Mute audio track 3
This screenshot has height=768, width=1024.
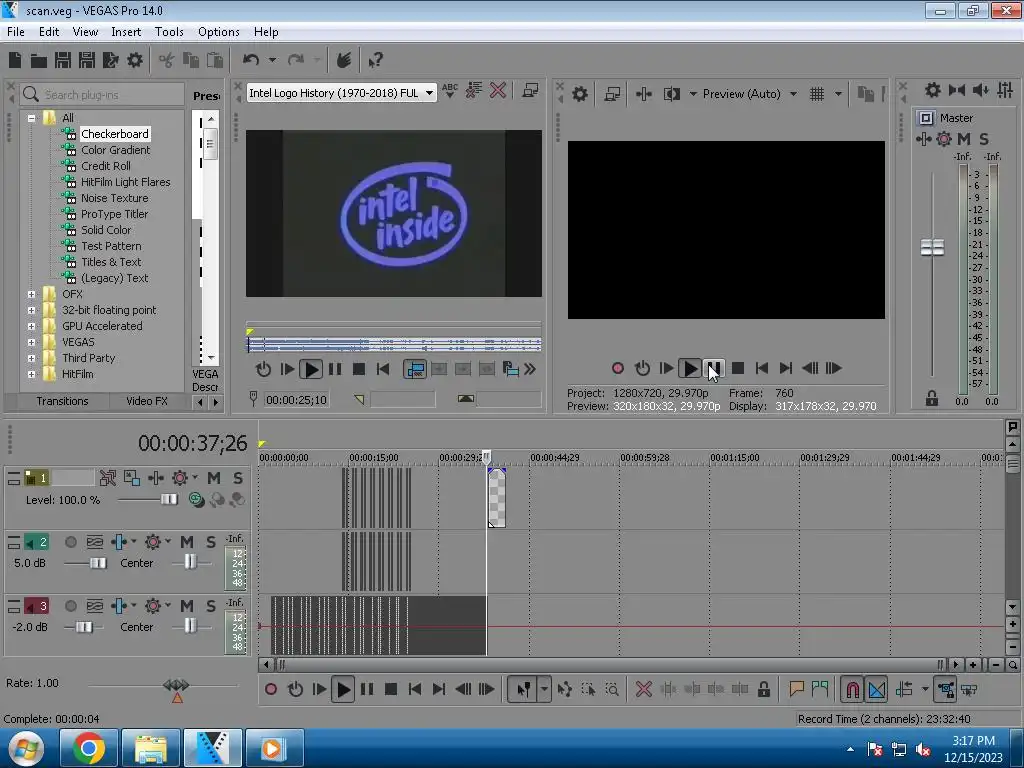pos(187,606)
